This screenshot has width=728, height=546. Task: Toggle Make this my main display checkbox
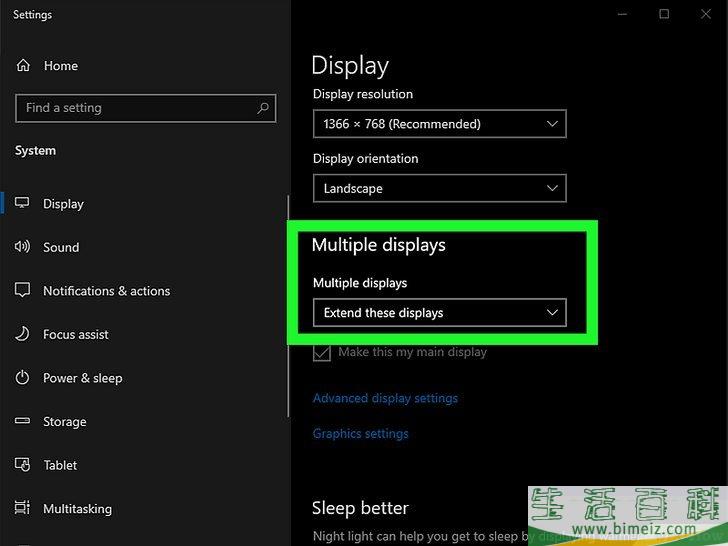pyautogui.click(x=322, y=352)
